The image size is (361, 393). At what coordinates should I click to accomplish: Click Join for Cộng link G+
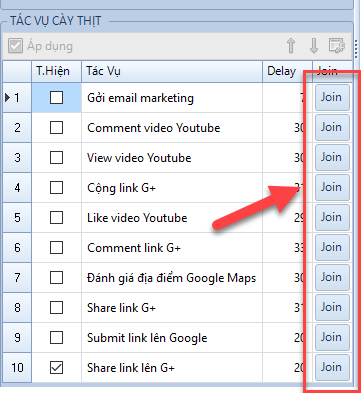(x=332, y=187)
